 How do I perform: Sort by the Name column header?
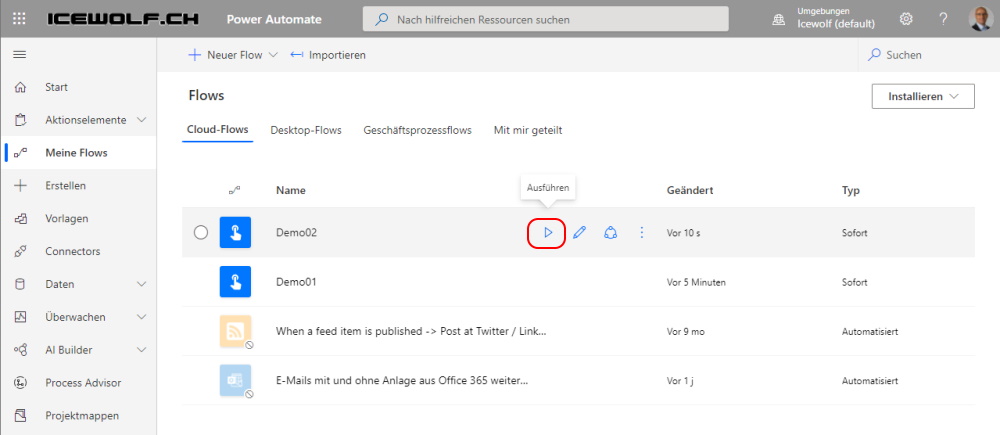click(291, 190)
